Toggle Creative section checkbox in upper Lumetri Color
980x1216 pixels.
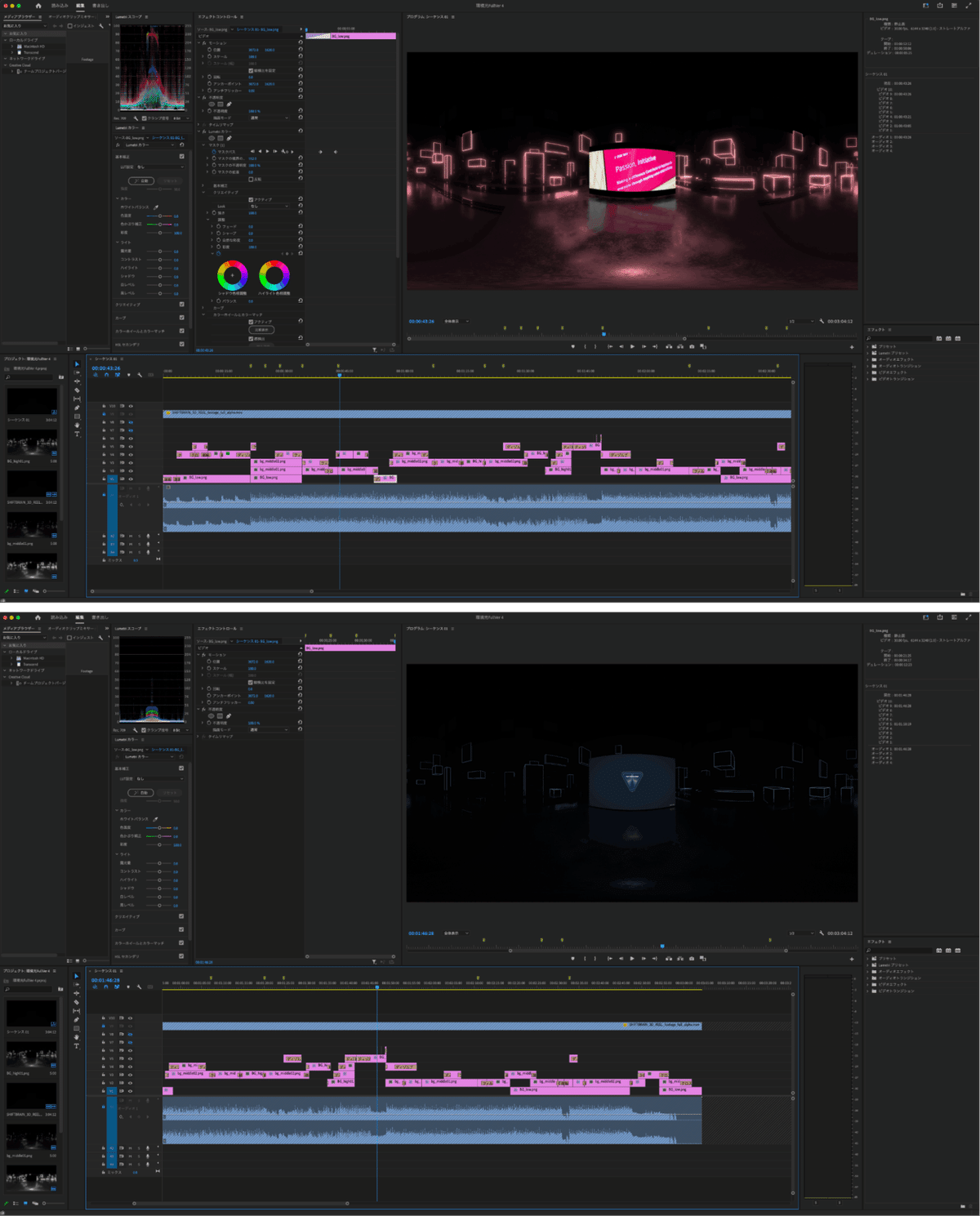point(181,305)
